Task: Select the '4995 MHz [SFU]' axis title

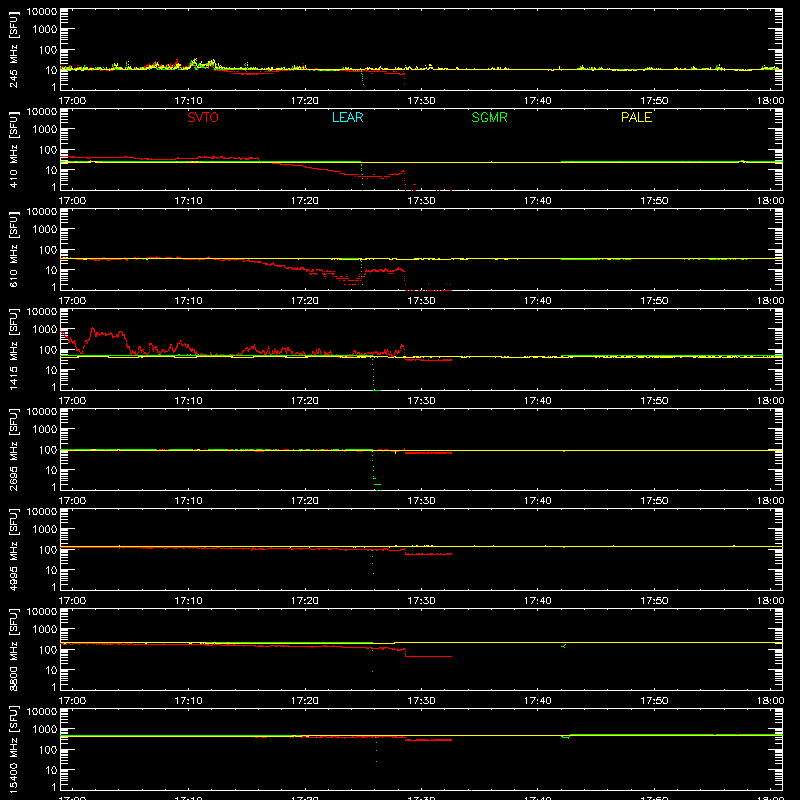Action: pos(13,549)
